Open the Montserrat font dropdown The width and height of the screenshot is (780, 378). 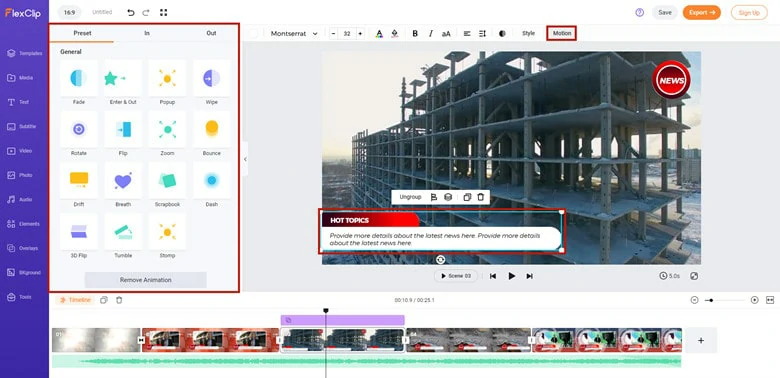tap(294, 33)
